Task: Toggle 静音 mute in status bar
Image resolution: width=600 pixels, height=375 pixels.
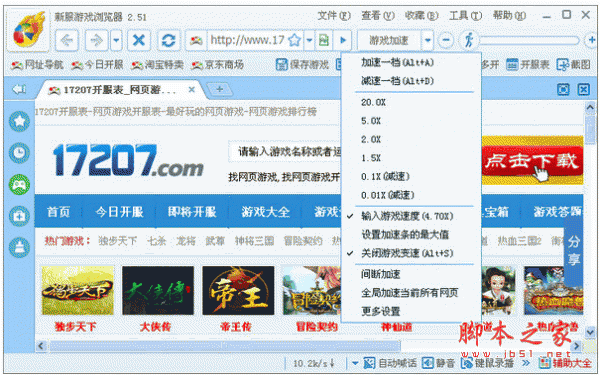Action: click(x=438, y=363)
